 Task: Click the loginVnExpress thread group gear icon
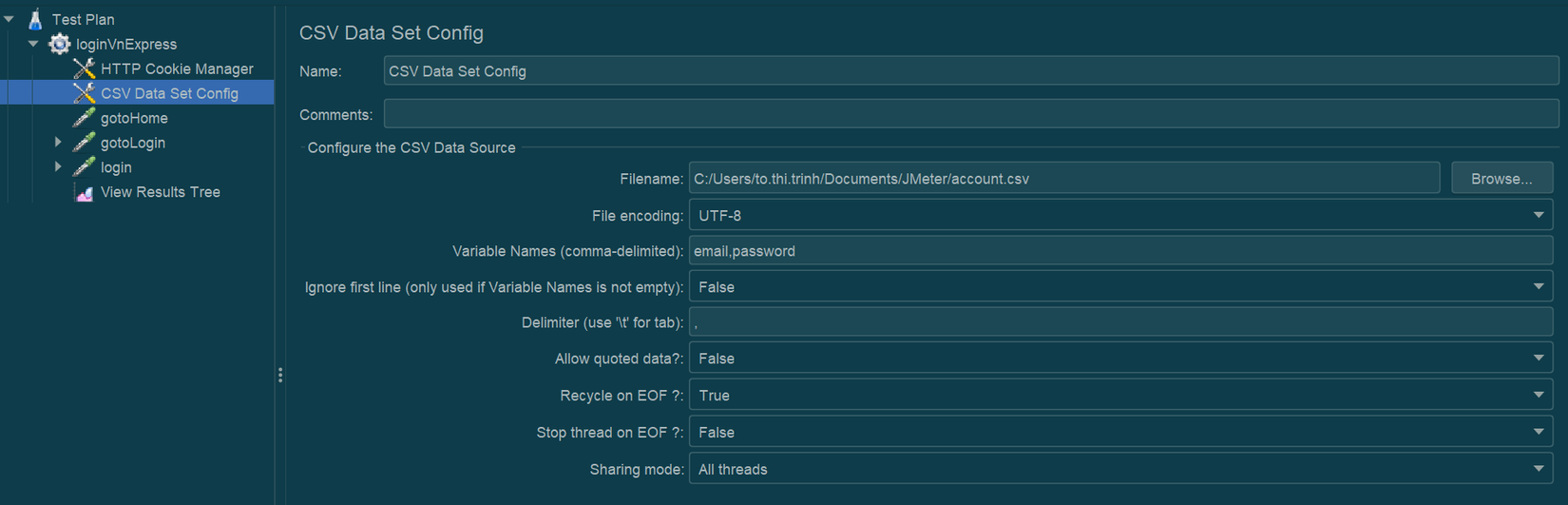[x=60, y=44]
